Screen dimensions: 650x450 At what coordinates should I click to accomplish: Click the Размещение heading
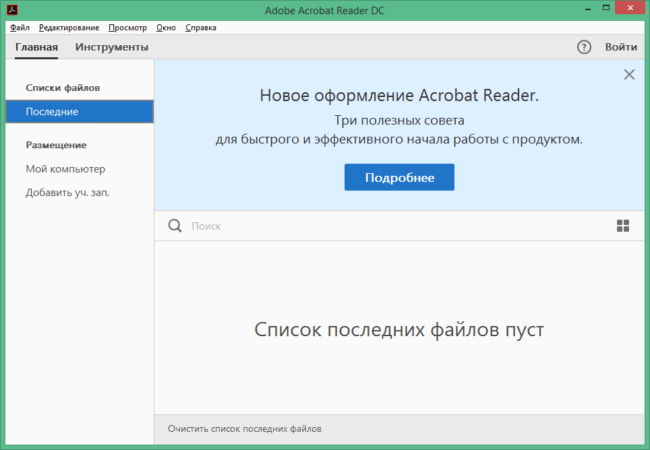coord(56,145)
